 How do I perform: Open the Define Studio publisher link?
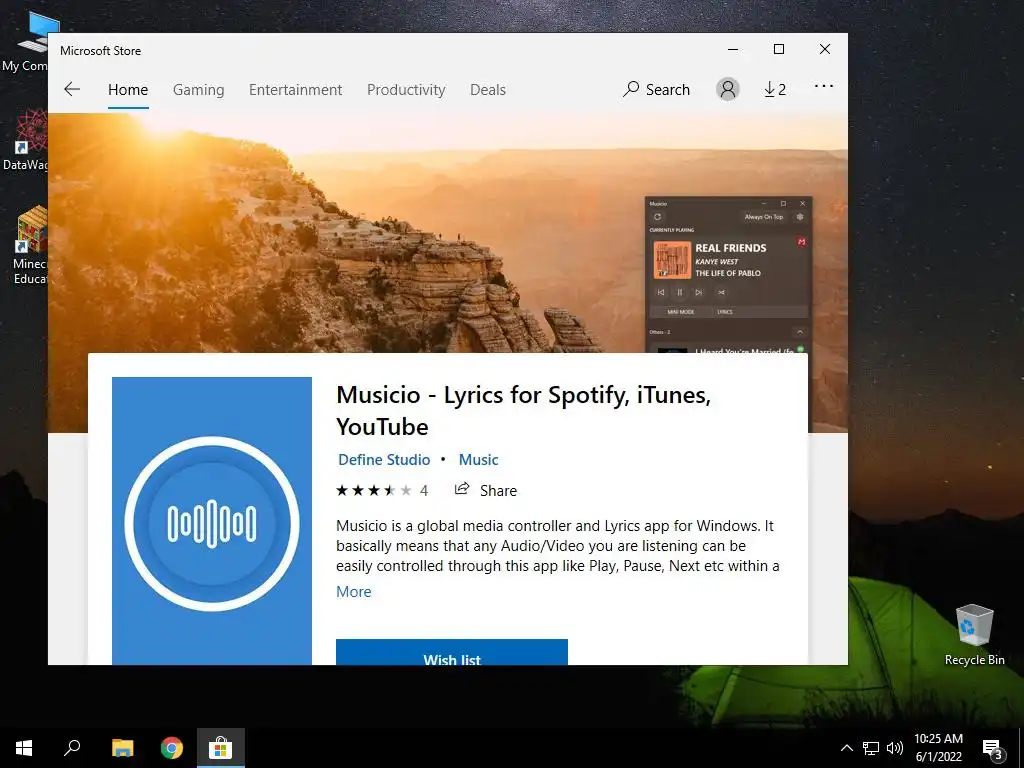[384, 460]
